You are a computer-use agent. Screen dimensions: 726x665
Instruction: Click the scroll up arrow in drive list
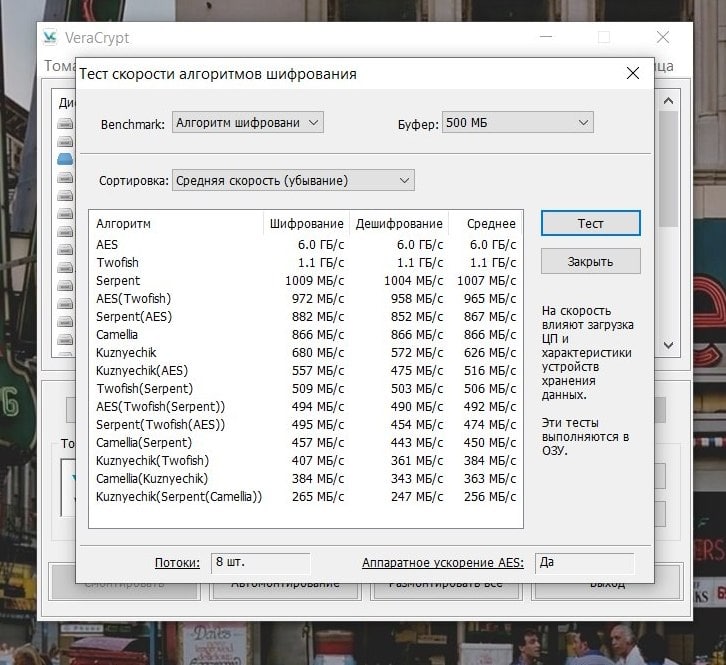[668, 101]
